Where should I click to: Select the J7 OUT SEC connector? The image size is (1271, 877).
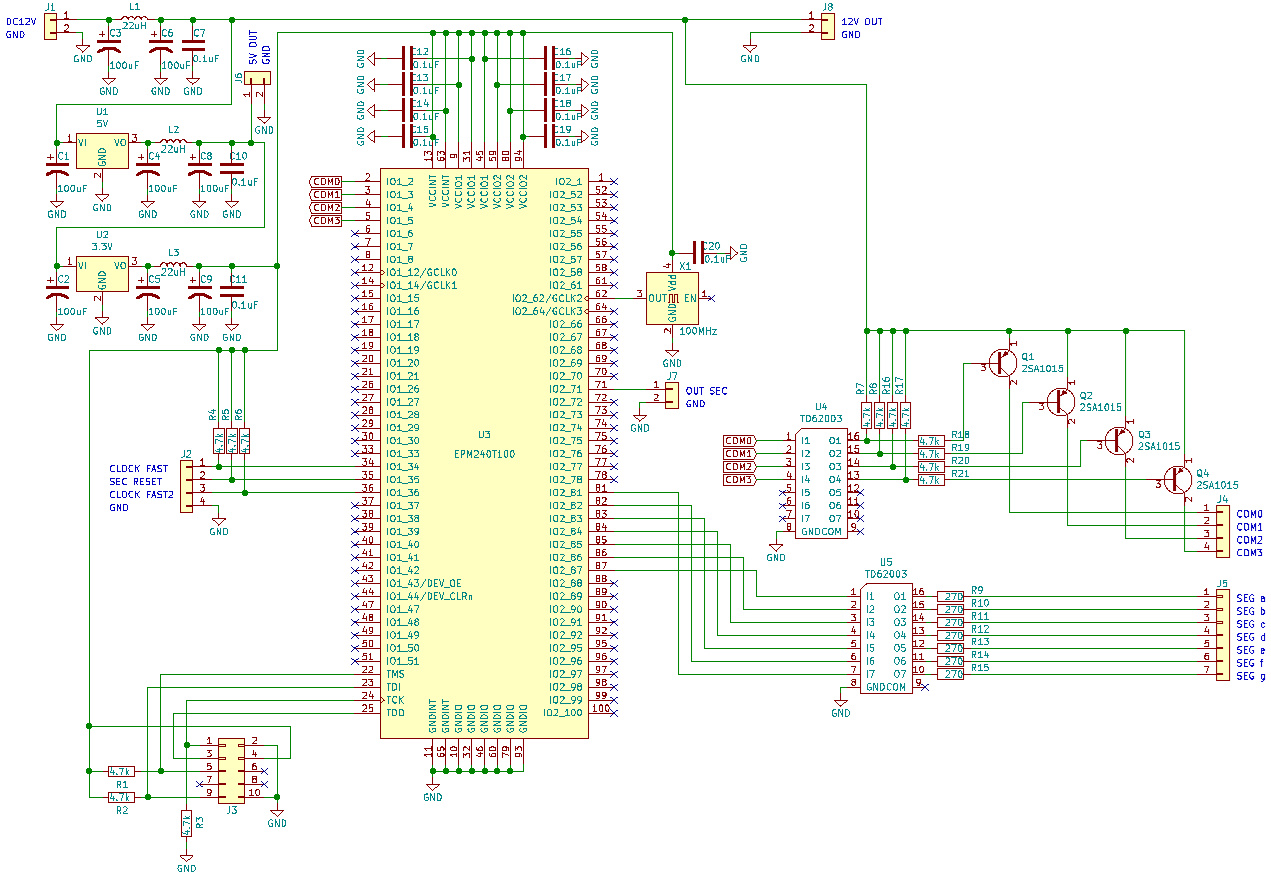click(x=671, y=394)
